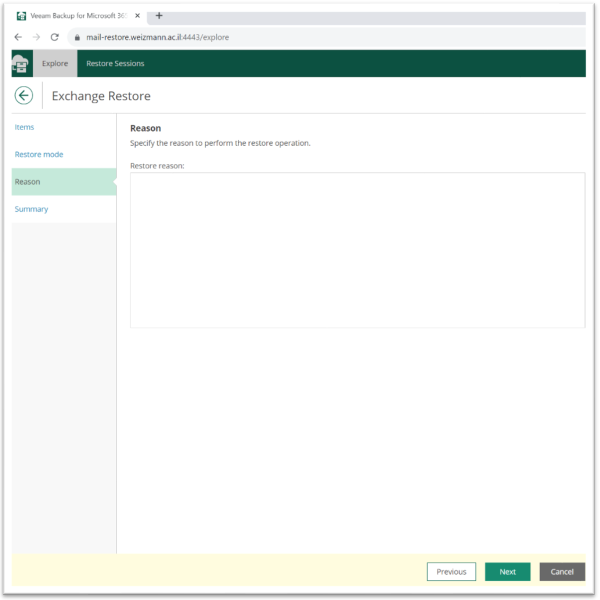Go to the Items wizard step
The image size is (600, 600).
(x=25, y=127)
